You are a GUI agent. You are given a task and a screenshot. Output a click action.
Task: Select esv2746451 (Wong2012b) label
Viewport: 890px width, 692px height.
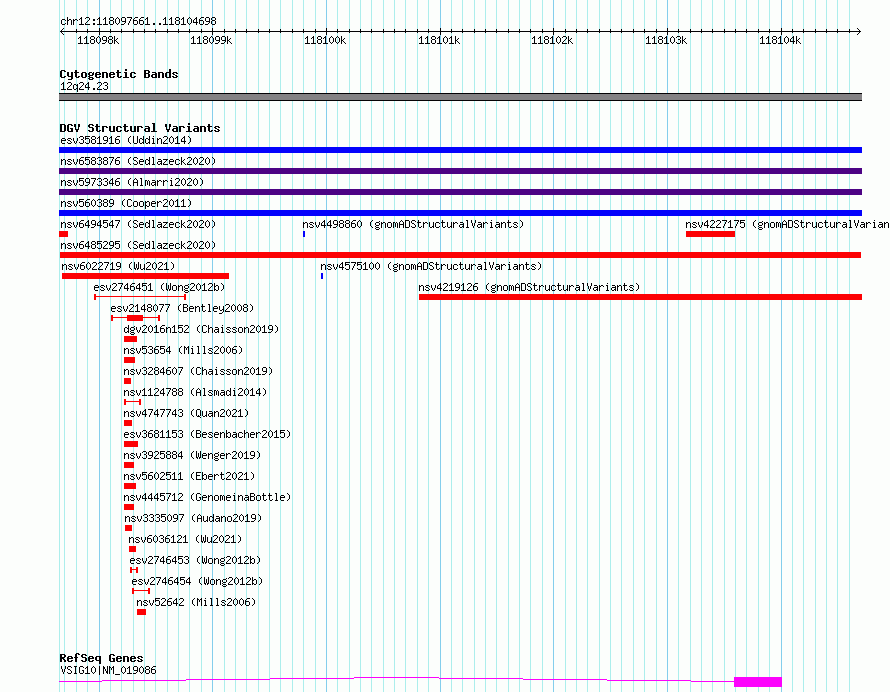click(x=159, y=287)
